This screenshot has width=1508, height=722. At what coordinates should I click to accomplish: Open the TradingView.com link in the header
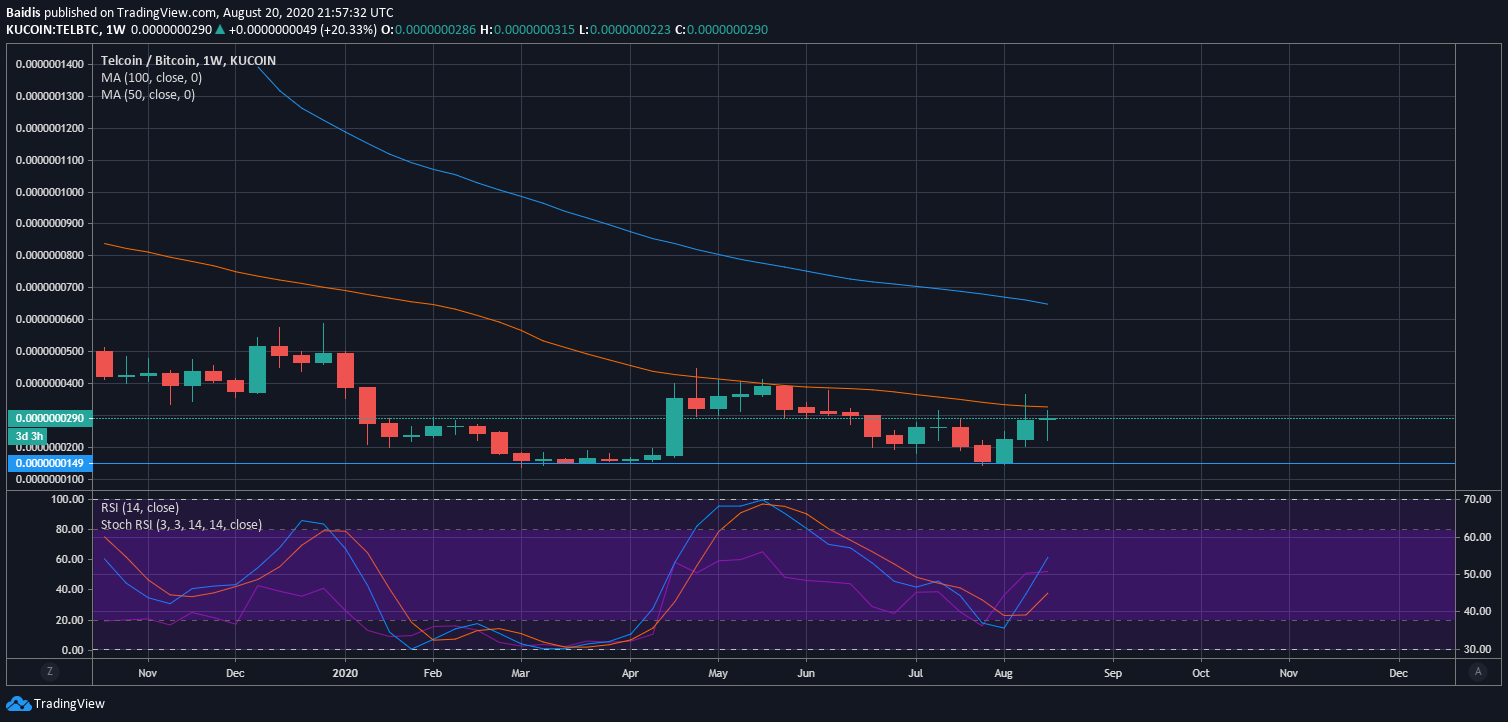pyautogui.click(x=167, y=12)
